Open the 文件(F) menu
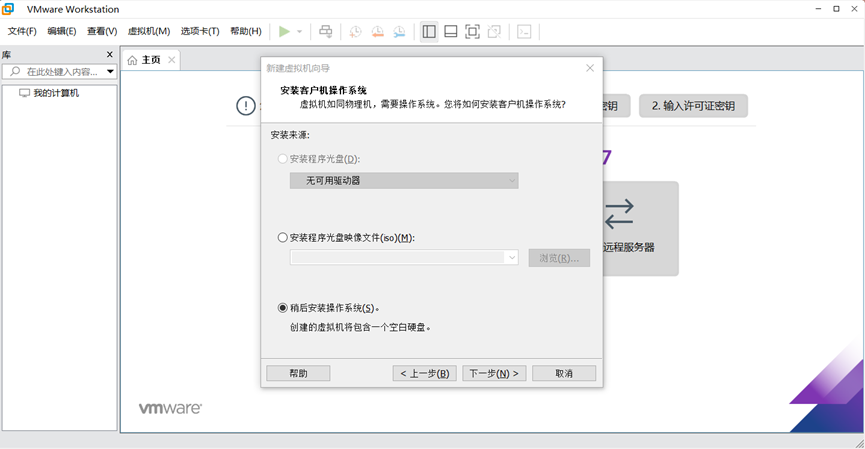 pos(22,31)
